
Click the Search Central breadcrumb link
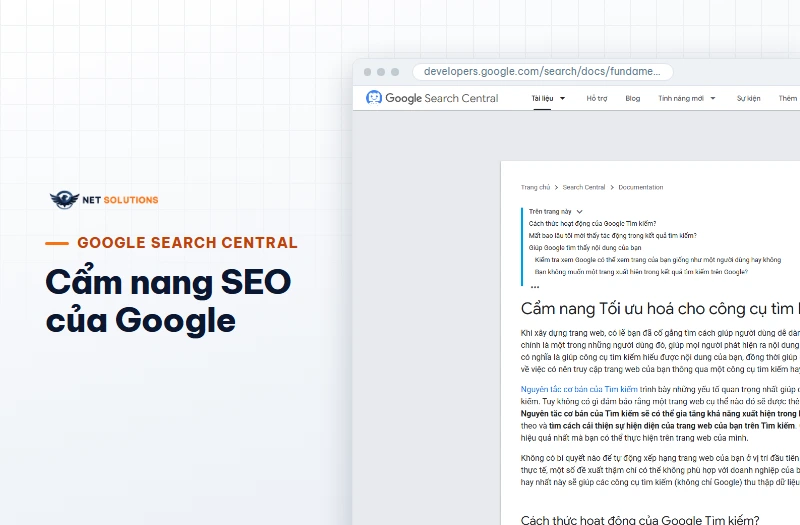coord(584,187)
